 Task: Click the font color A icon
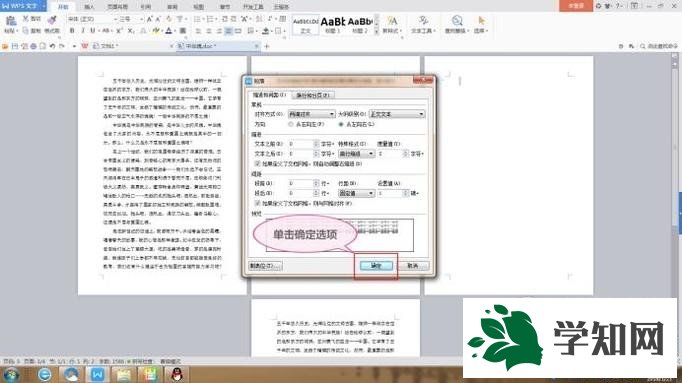[169, 30]
